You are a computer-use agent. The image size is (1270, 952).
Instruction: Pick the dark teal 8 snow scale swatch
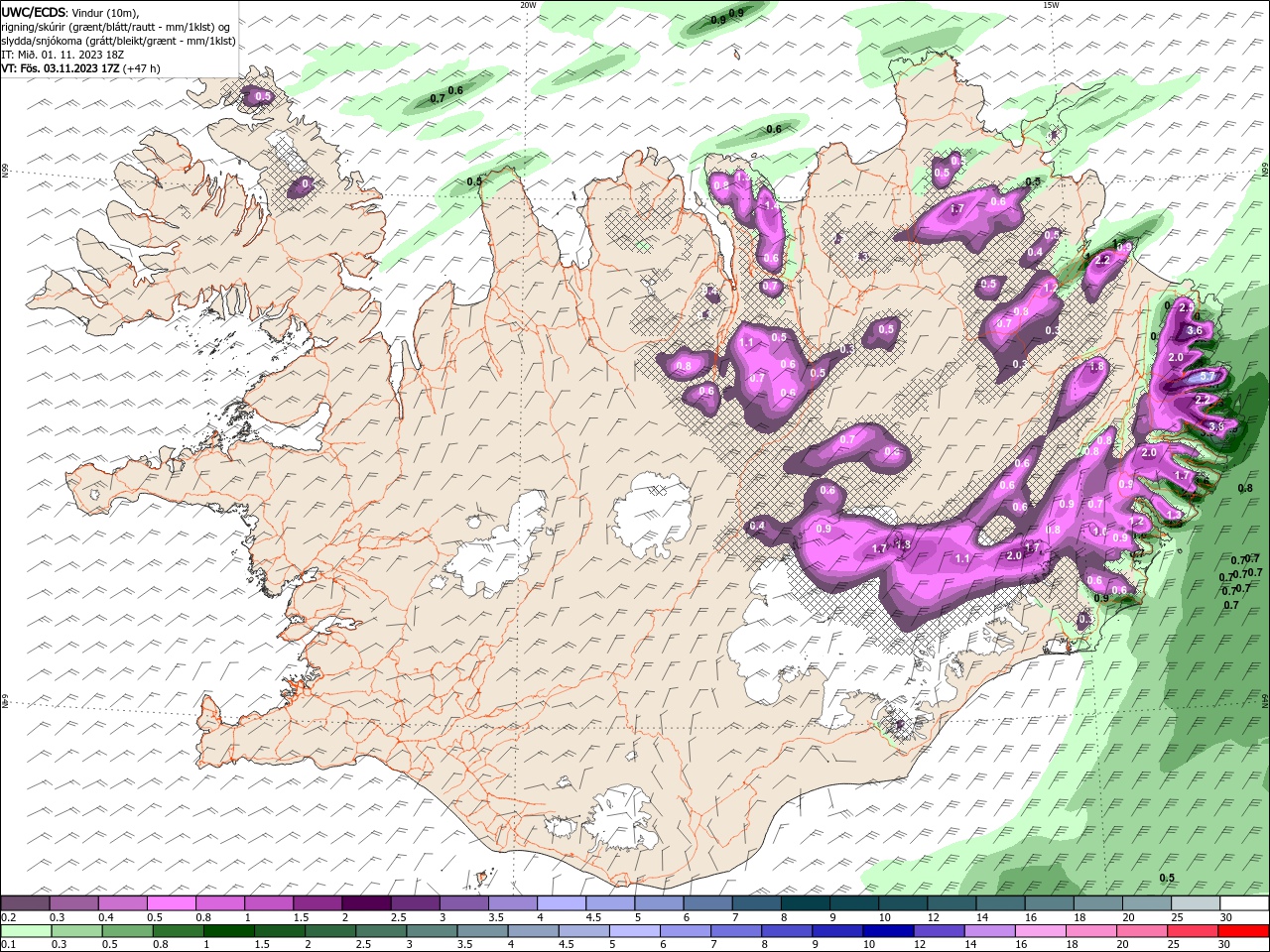[805, 903]
